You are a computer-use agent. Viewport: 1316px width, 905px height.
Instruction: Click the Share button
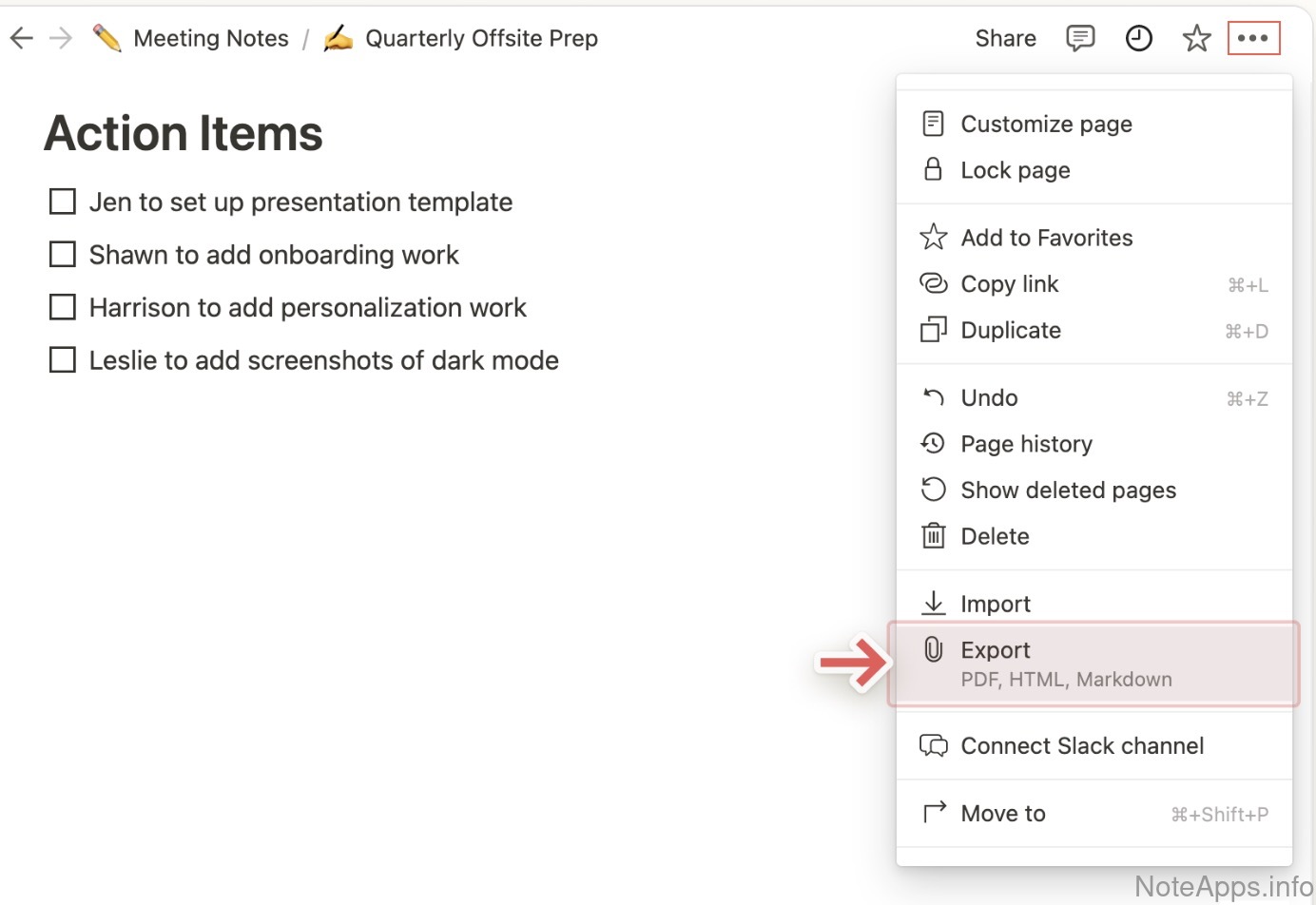(1005, 38)
